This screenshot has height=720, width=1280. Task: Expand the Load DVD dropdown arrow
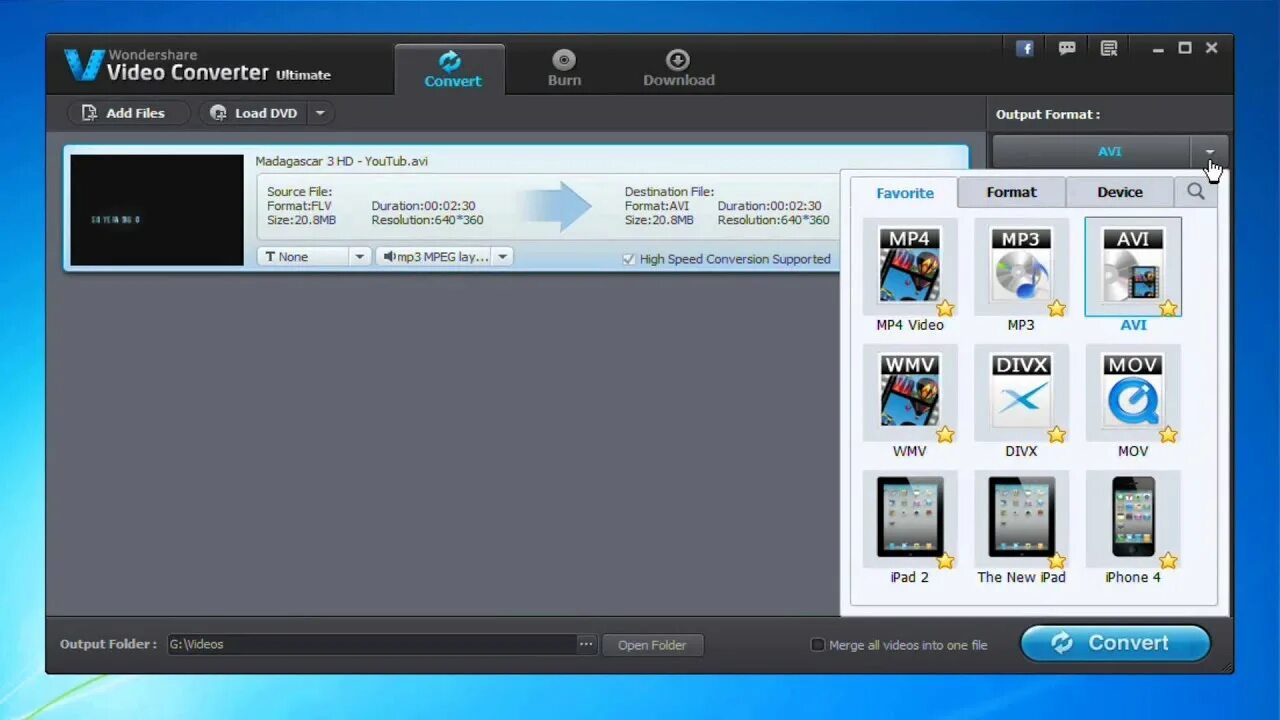[320, 113]
